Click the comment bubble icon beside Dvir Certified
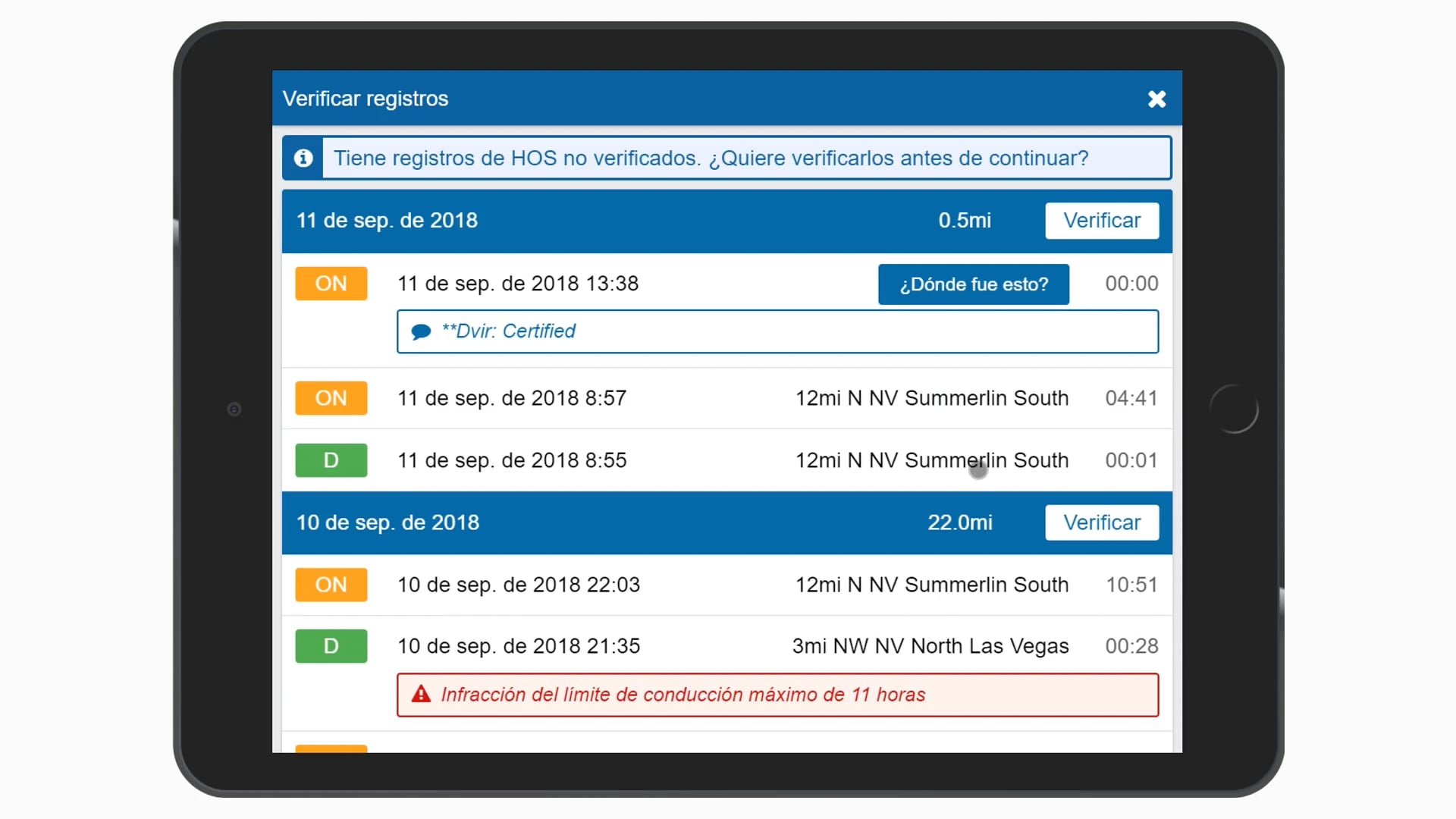The height and width of the screenshot is (819, 1456). tap(421, 331)
